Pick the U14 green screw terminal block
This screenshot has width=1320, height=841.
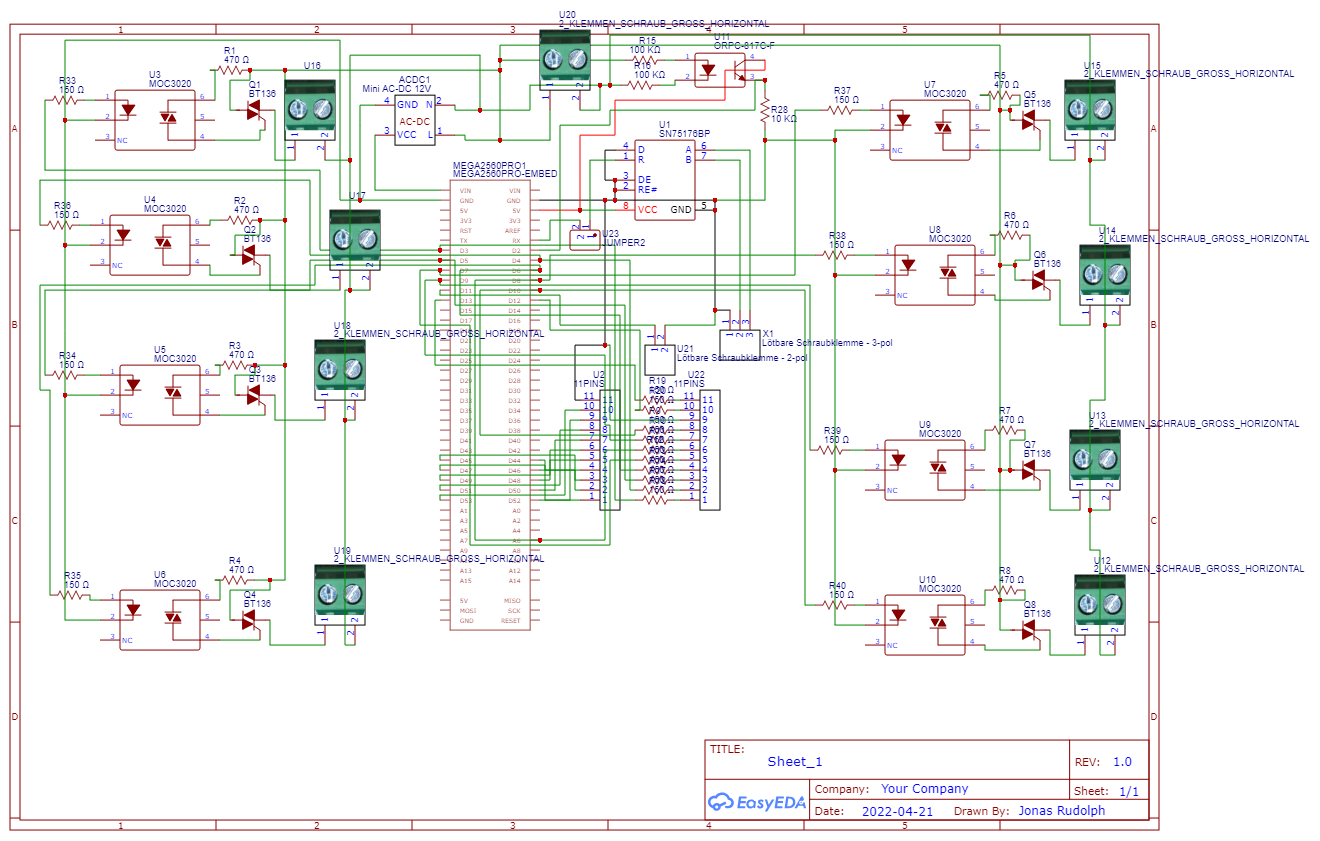[1105, 273]
